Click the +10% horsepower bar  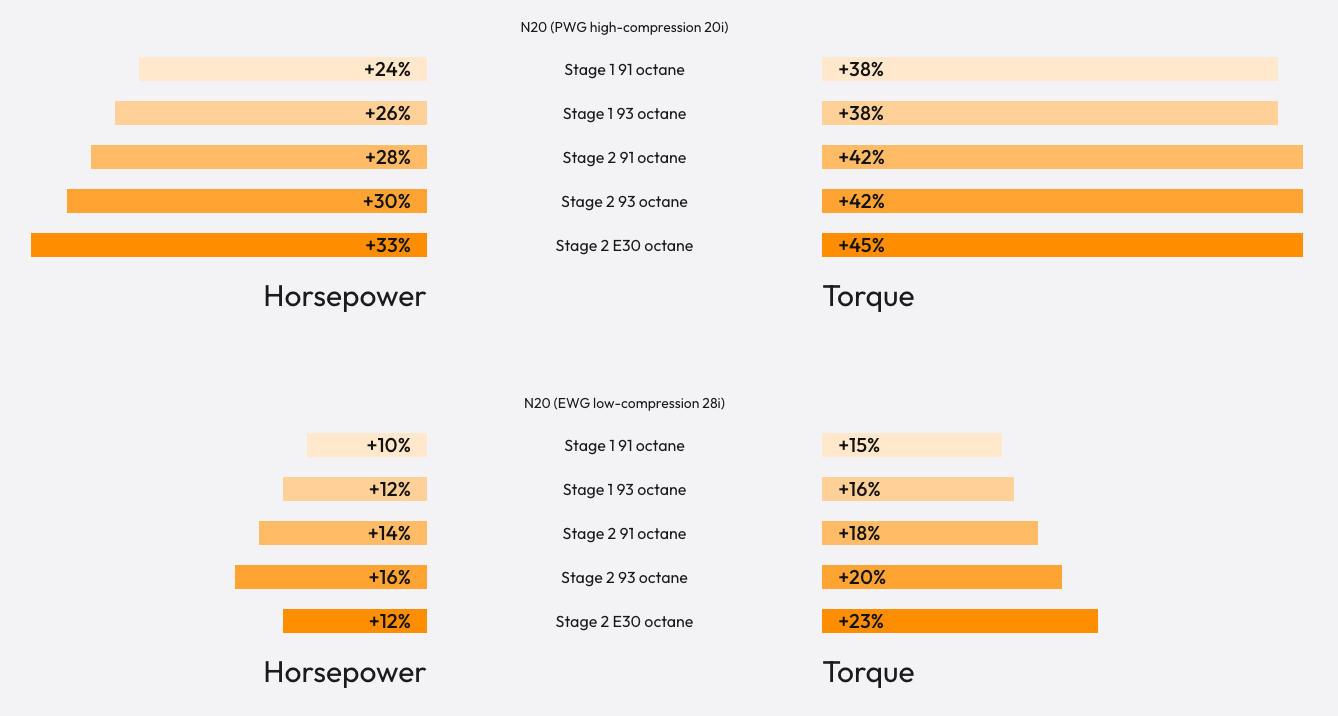pyautogui.click(x=367, y=445)
